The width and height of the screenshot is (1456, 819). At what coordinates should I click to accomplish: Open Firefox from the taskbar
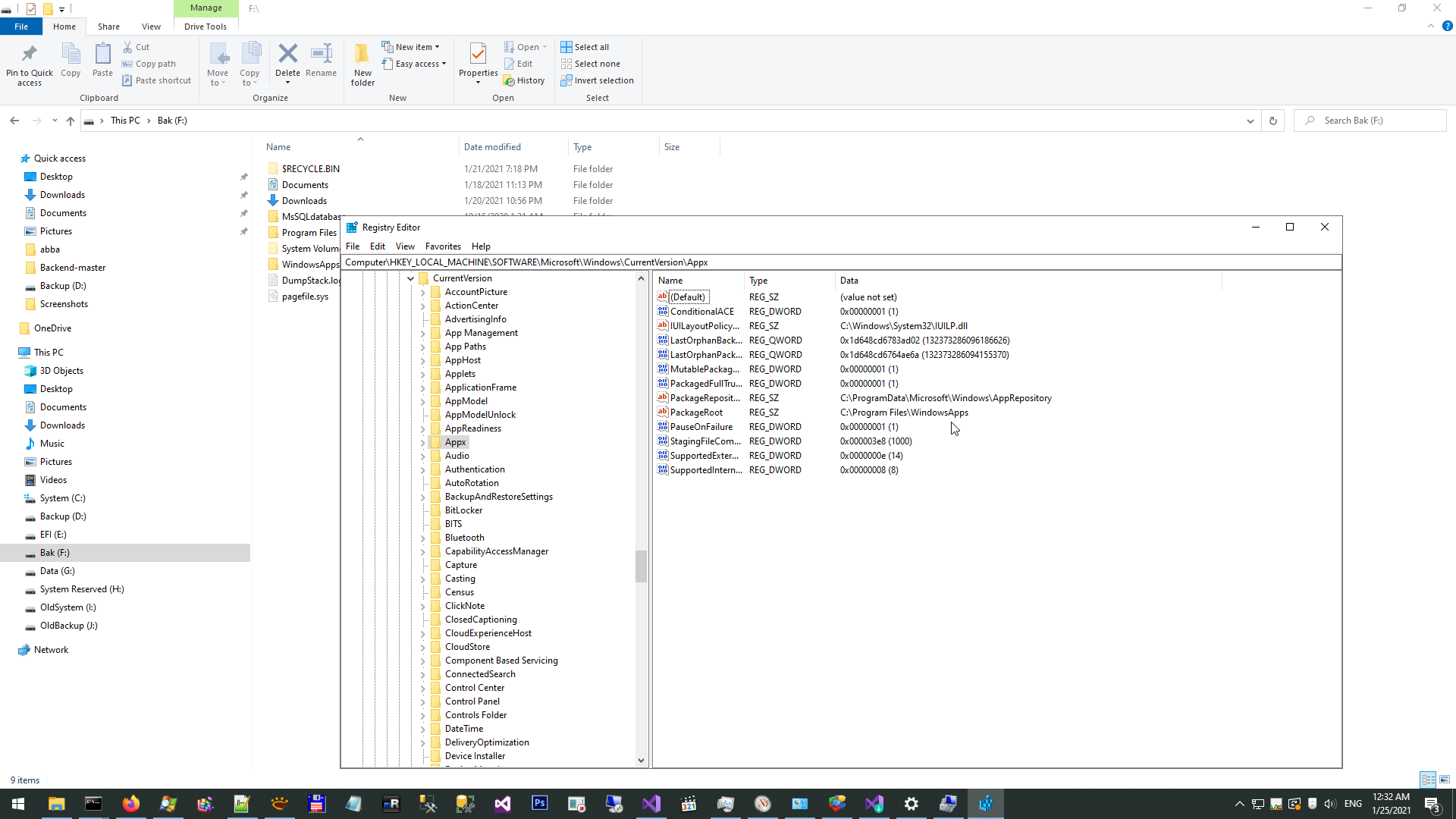click(x=131, y=804)
